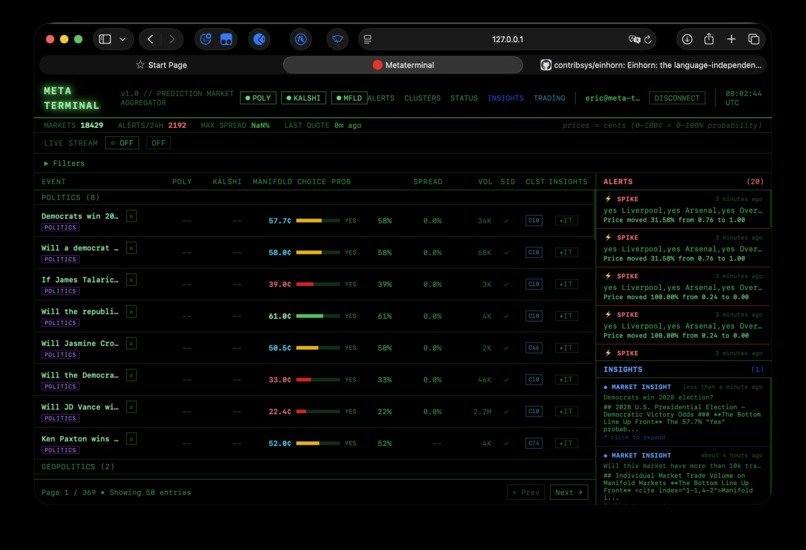Star the Will the Democra.. market
Image resolution: width=806 pixels, height=550 pixels.
pos(132,376)
